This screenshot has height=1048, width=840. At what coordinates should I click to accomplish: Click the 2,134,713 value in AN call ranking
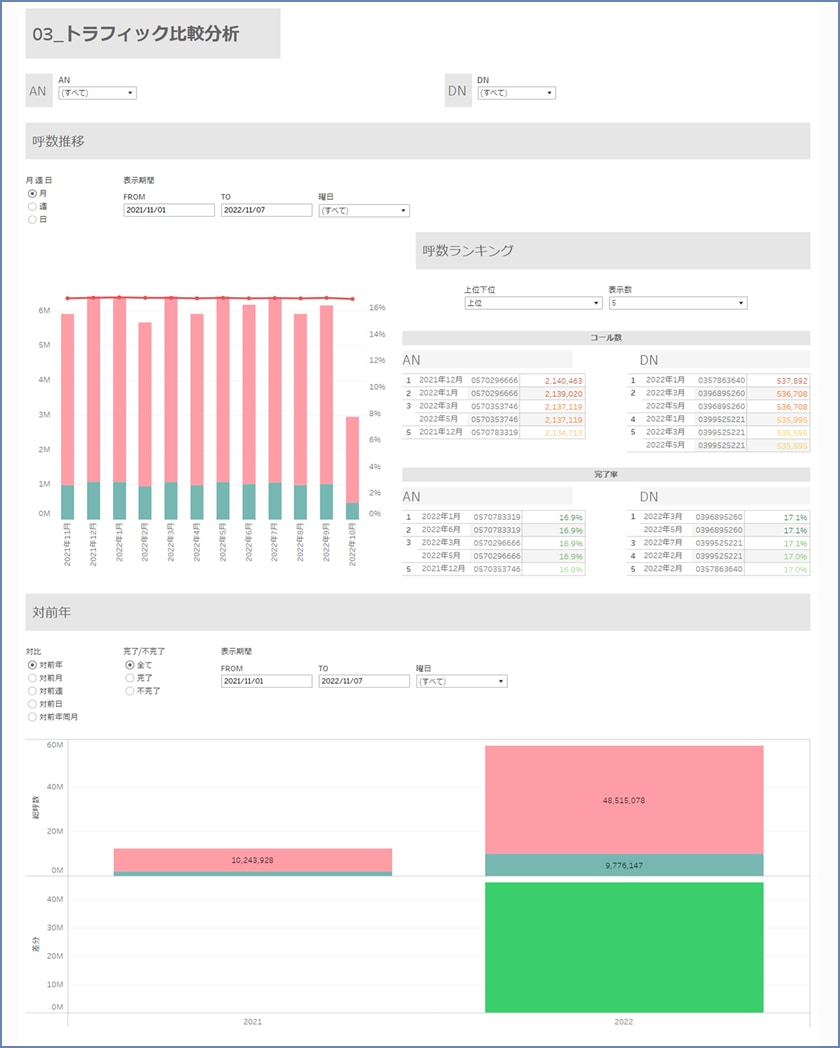click(563, 433)
